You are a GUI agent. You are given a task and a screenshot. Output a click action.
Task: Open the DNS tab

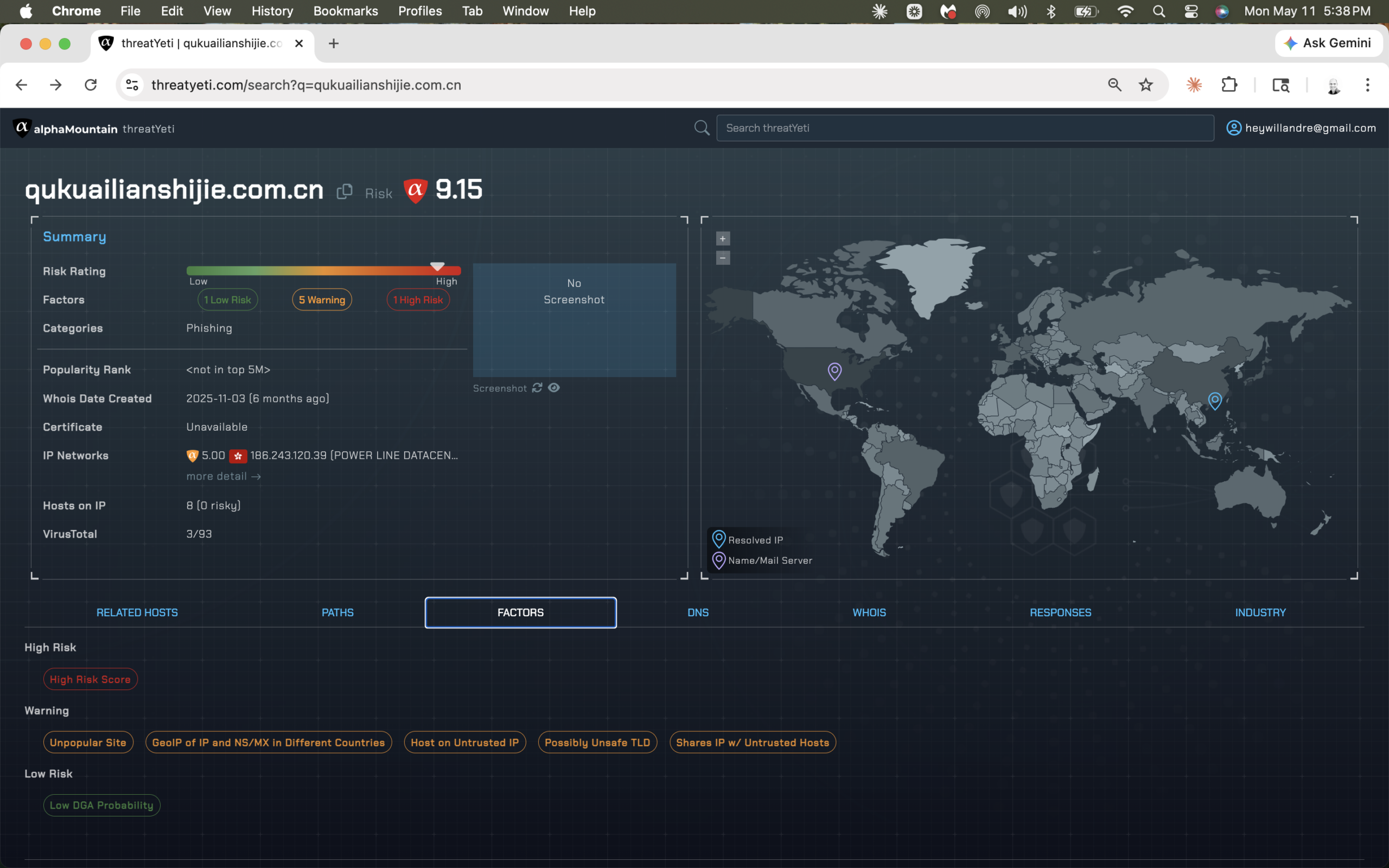point(698,612)
